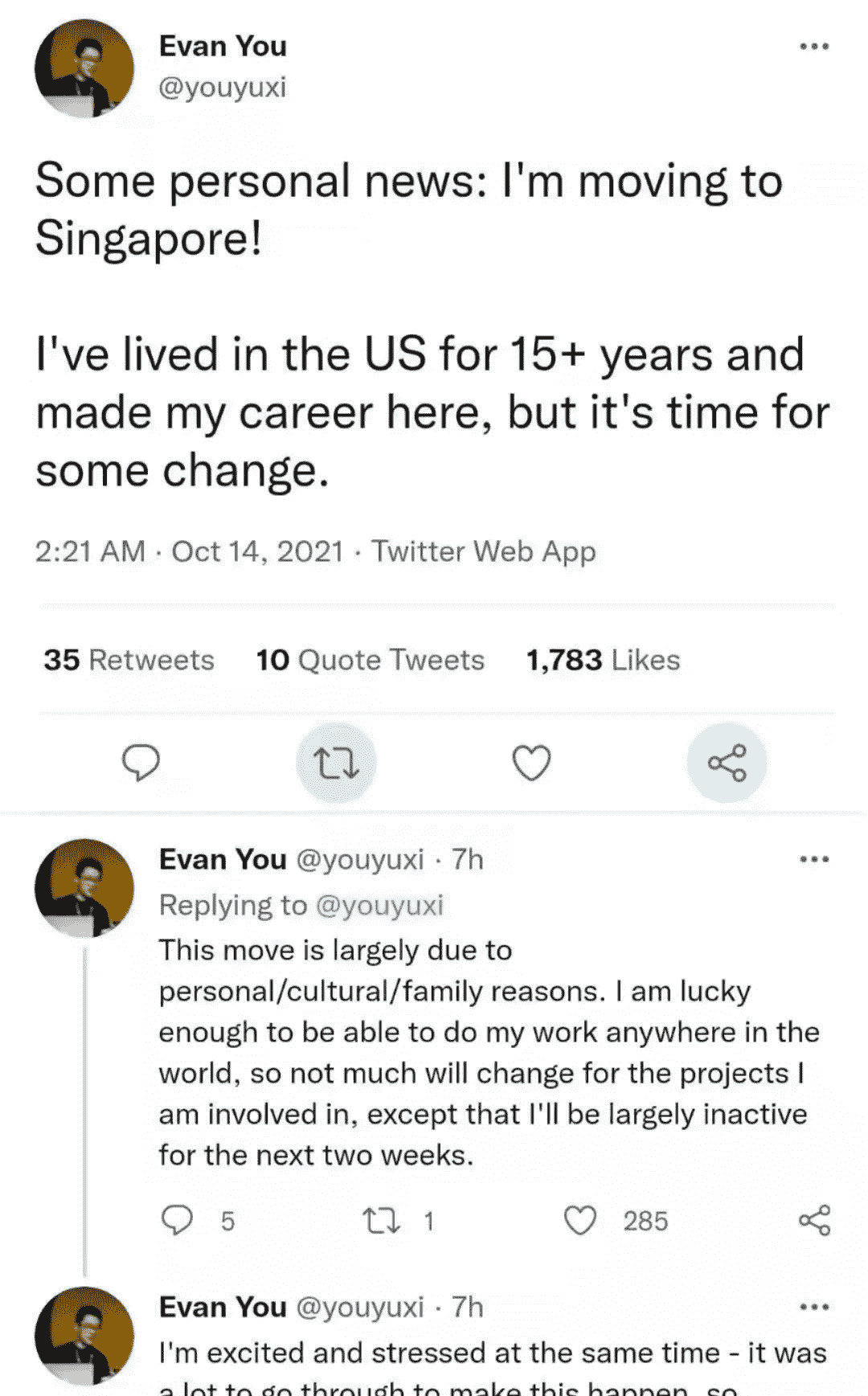
Task: Open more options on second reply tweet
Action: point(814,1307)
